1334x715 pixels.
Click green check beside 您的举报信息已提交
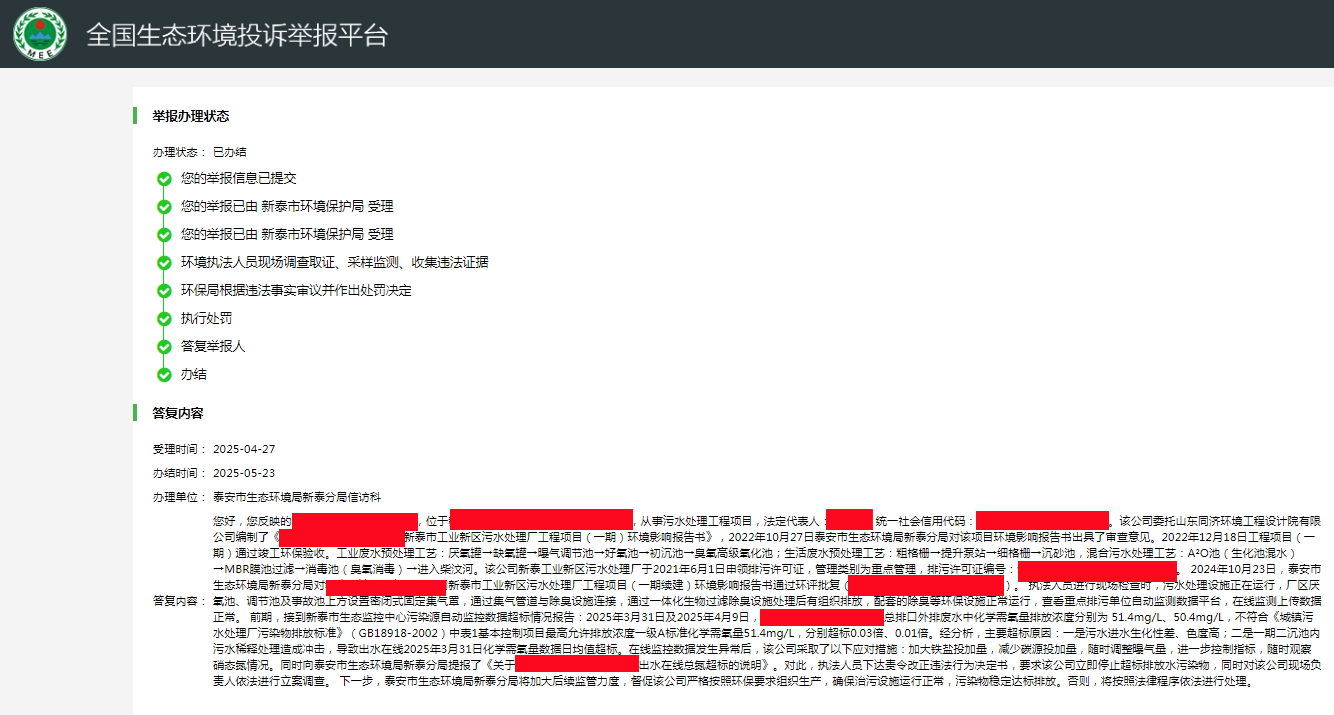164,179
